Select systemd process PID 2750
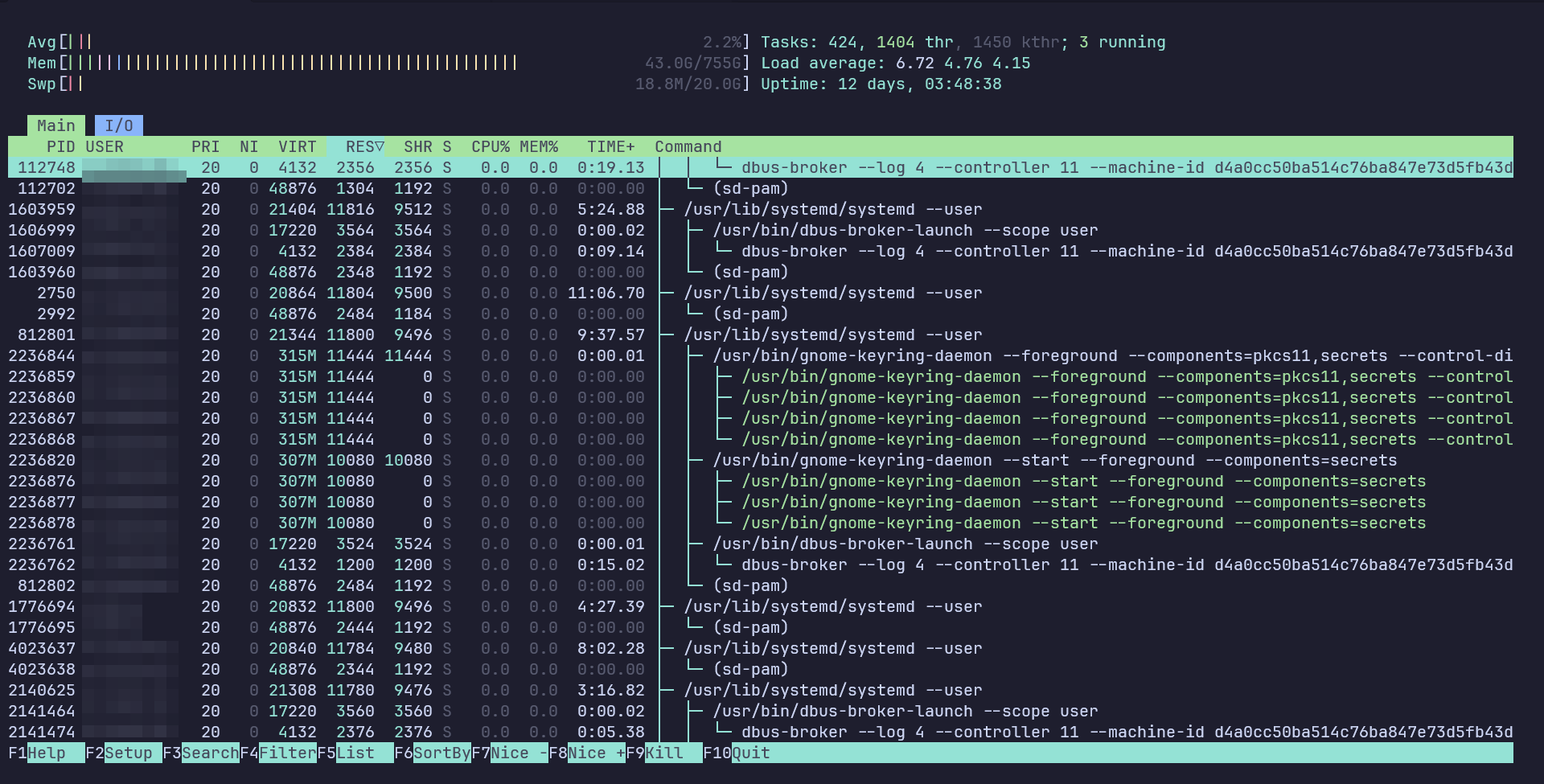The image size is (1544, 784). (761, 293)
